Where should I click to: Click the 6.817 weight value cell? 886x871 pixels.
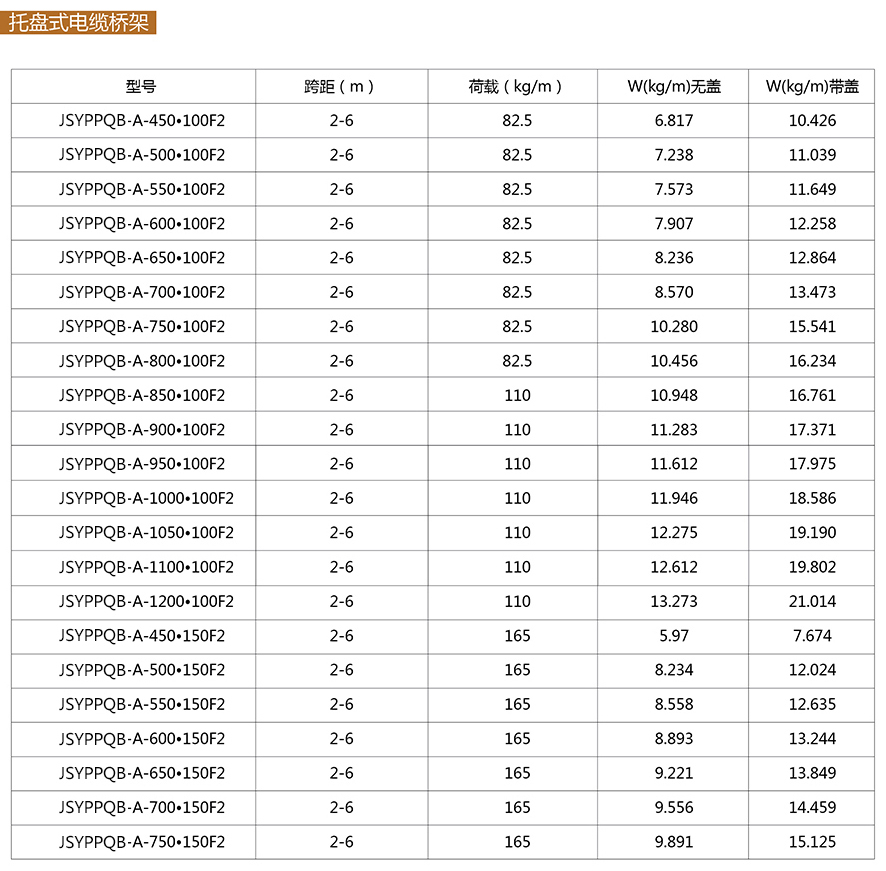pos(673,121)
